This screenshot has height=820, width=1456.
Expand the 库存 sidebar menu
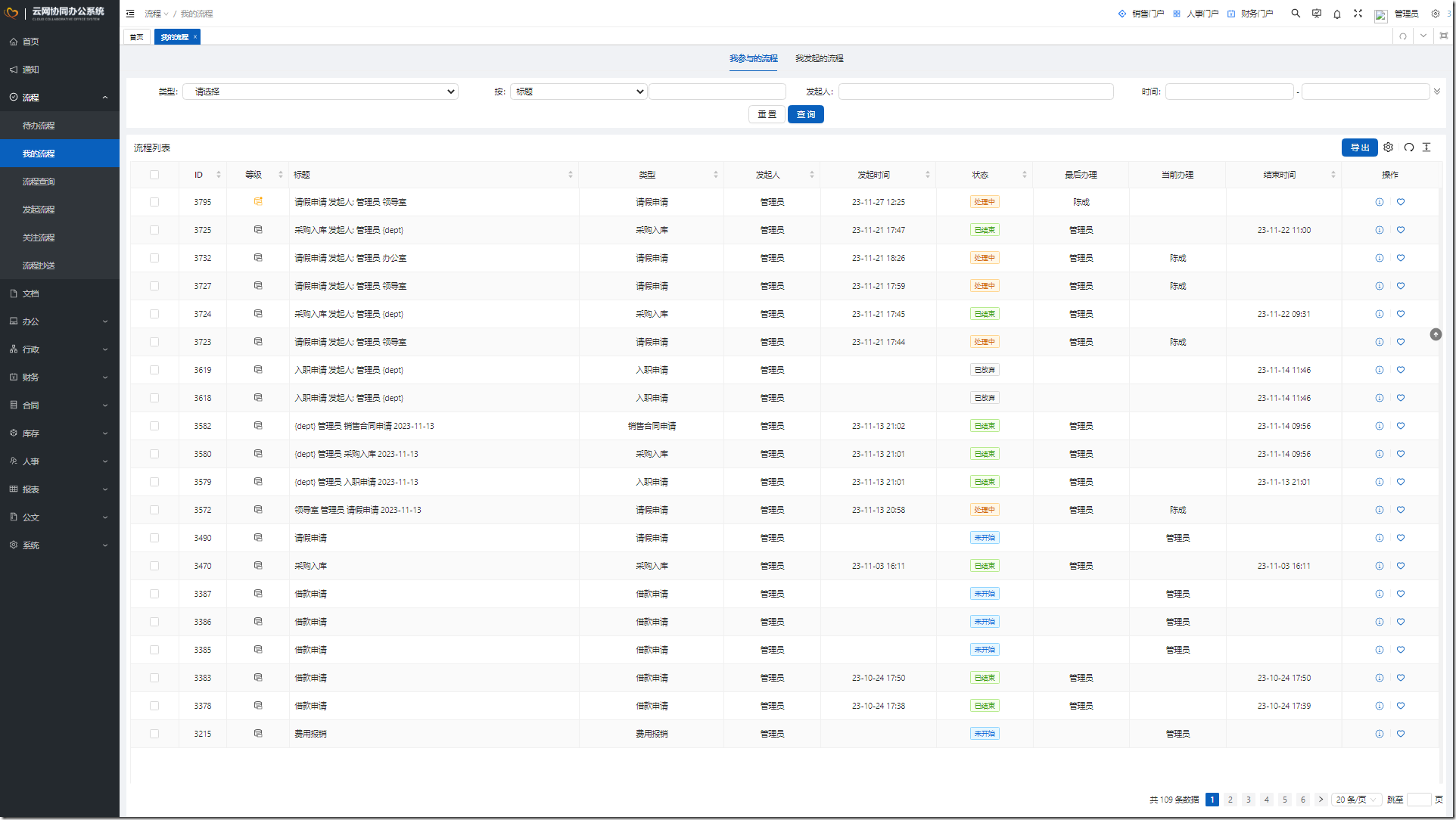(60, 433)
